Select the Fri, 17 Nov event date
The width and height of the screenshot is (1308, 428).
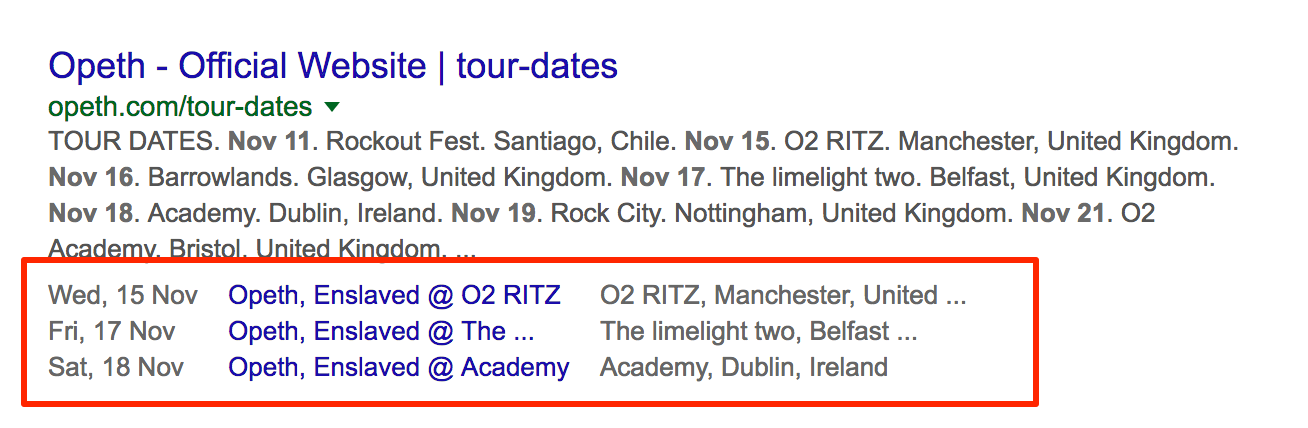click(x=111, y=331)
